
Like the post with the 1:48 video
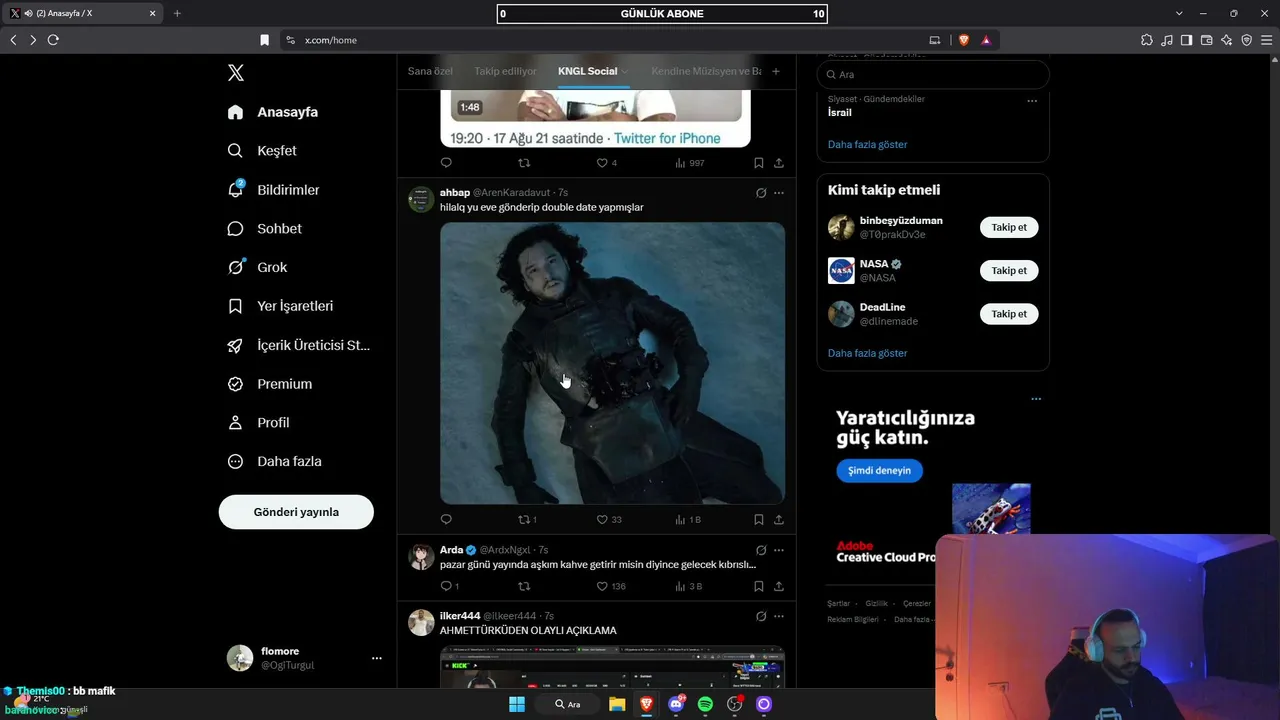click(x=602, y=163)
